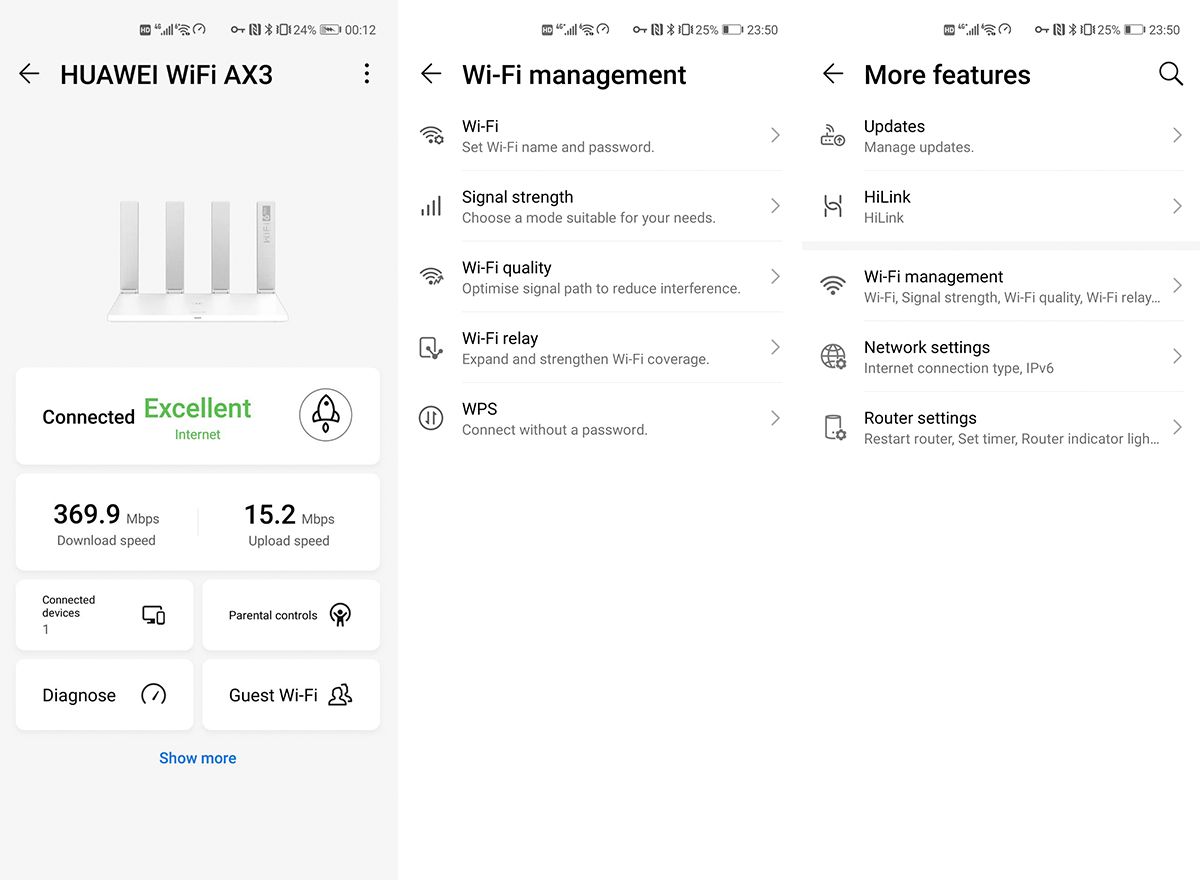Tap the Wi-Fi quality icon
Image resolution: width=1200 pixels, height=880 pixels.
431,277
